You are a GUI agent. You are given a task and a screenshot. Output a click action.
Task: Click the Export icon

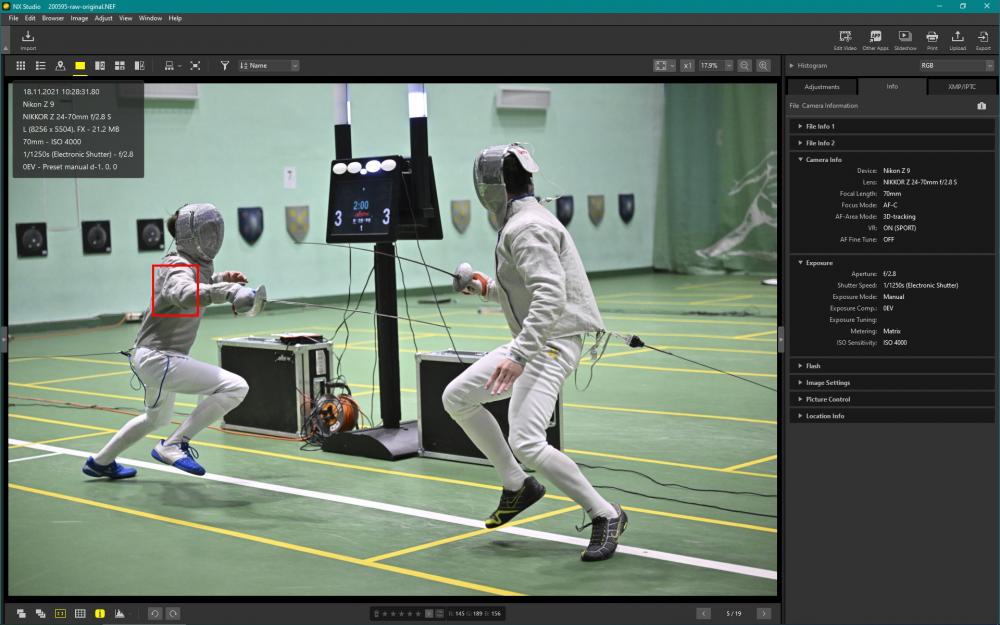983,40
